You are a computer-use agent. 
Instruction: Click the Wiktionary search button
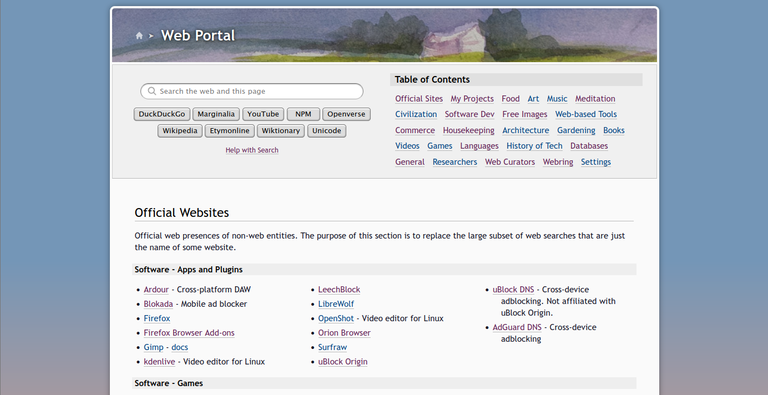pos(281,131)
